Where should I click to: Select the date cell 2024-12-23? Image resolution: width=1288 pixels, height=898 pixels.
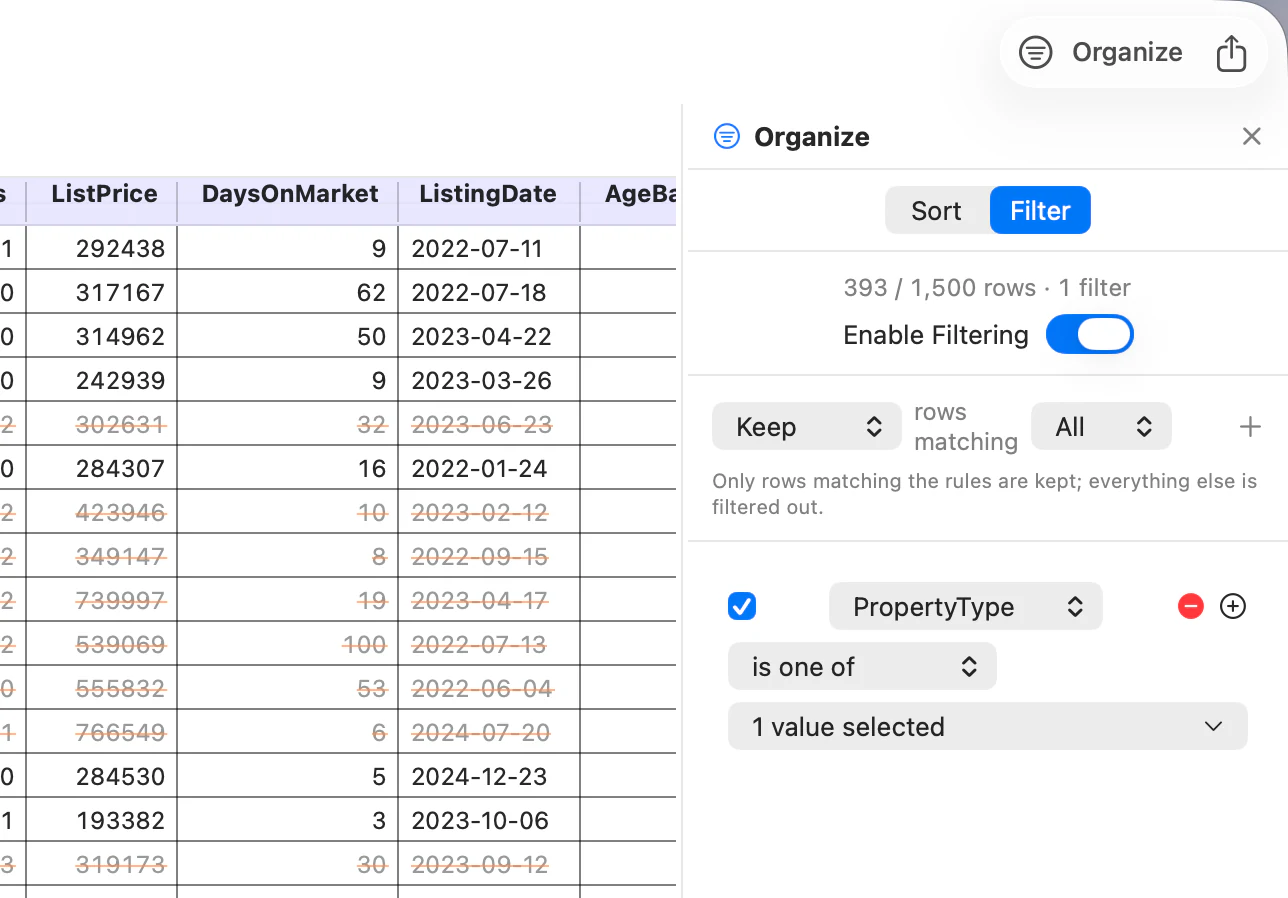[x=489, y=776]
